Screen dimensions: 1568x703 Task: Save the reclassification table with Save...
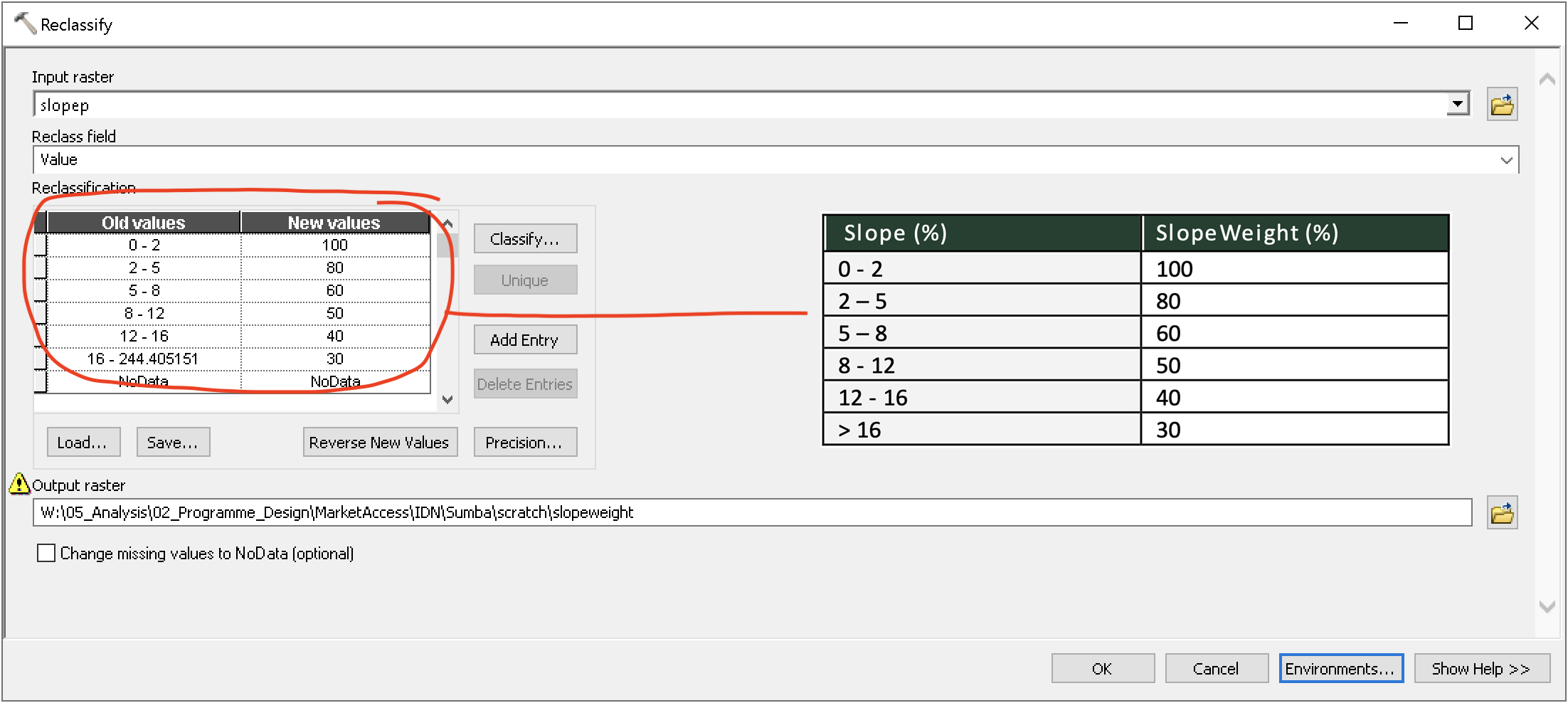[x=173, y=443]
